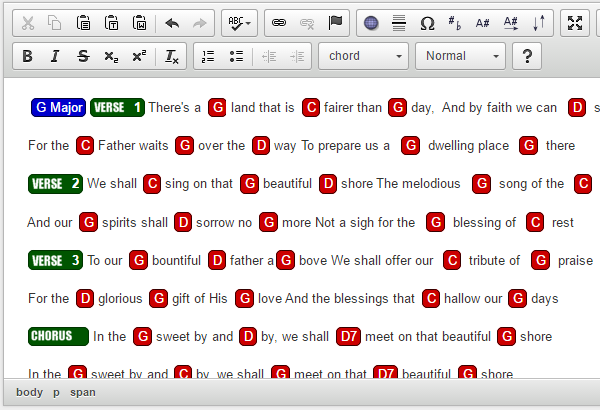Select span in the elements path
Image resolution: width=600 pixels, height=410 pixels.
(83, 392)
